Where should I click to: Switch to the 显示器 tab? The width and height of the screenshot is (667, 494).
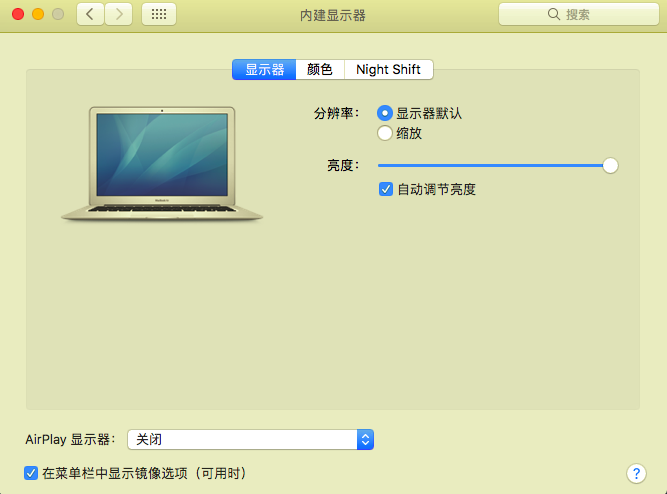click(x=264, y=69)
